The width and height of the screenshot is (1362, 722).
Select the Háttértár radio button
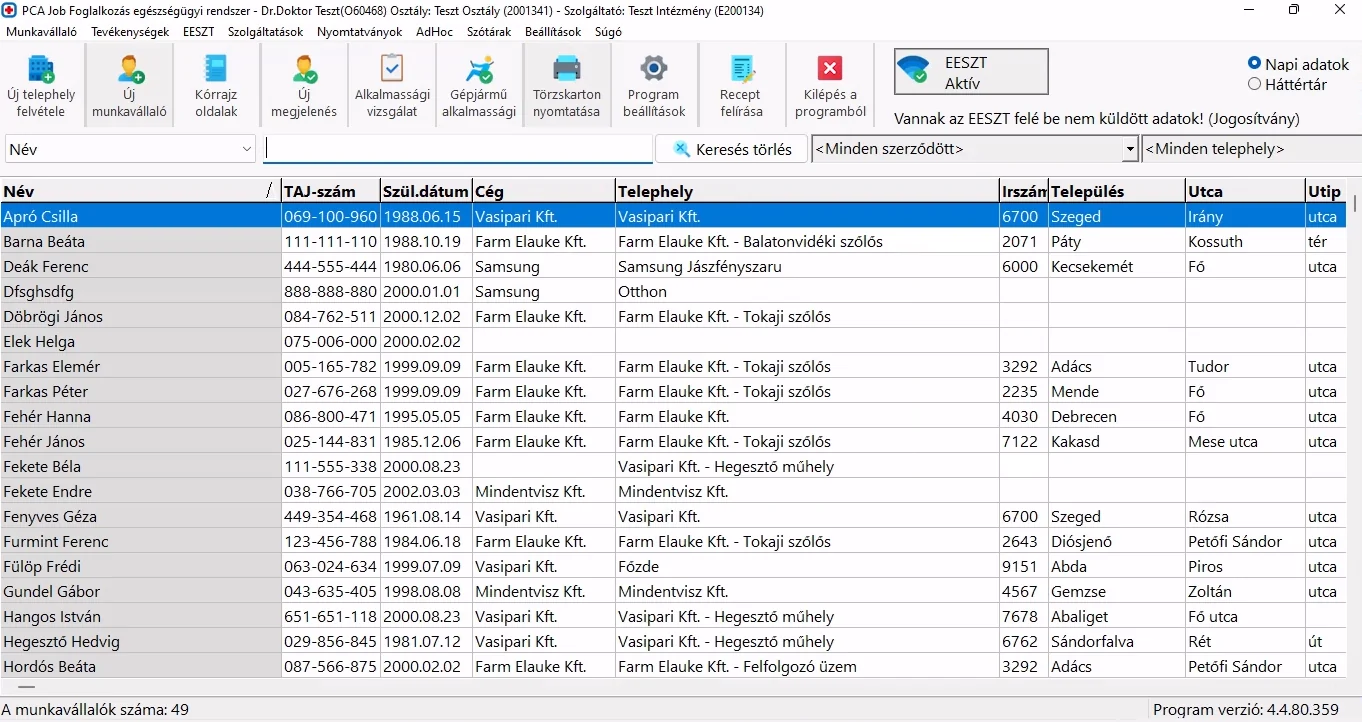click(x=1254, y=84)
